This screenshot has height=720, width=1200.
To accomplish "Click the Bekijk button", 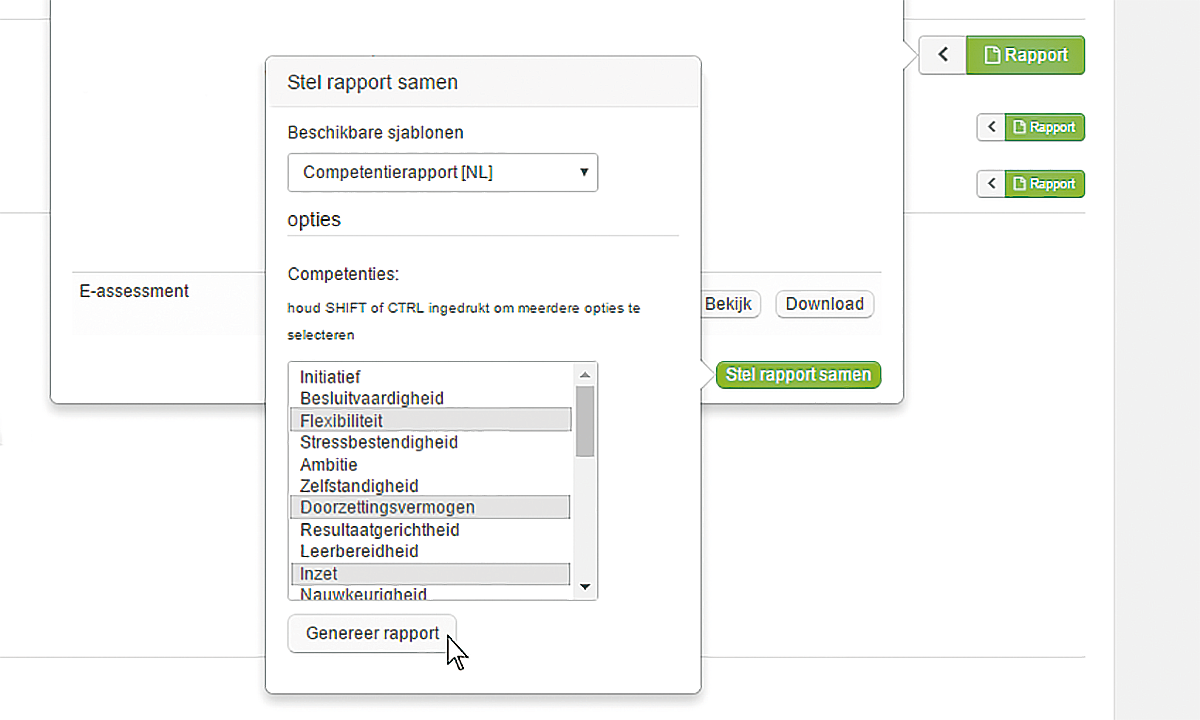I will point(728,304).
